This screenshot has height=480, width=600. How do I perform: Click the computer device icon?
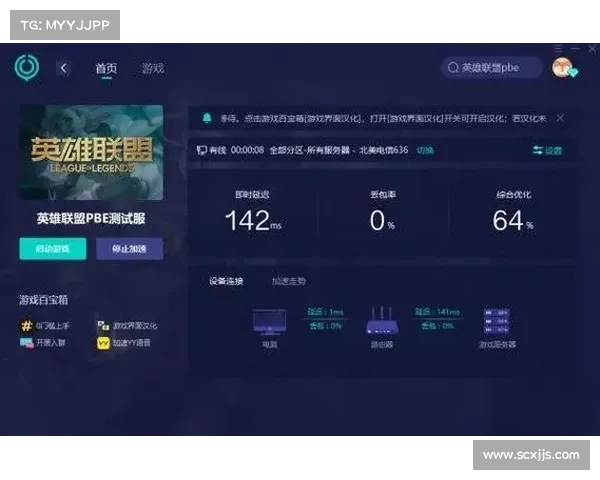(x=269, y=322)
